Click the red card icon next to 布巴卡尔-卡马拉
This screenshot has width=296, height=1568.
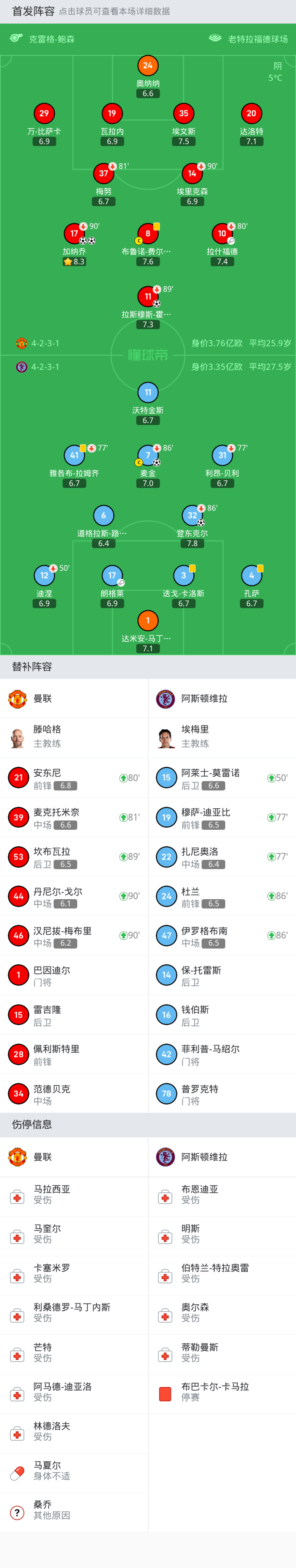(165, 1393)
